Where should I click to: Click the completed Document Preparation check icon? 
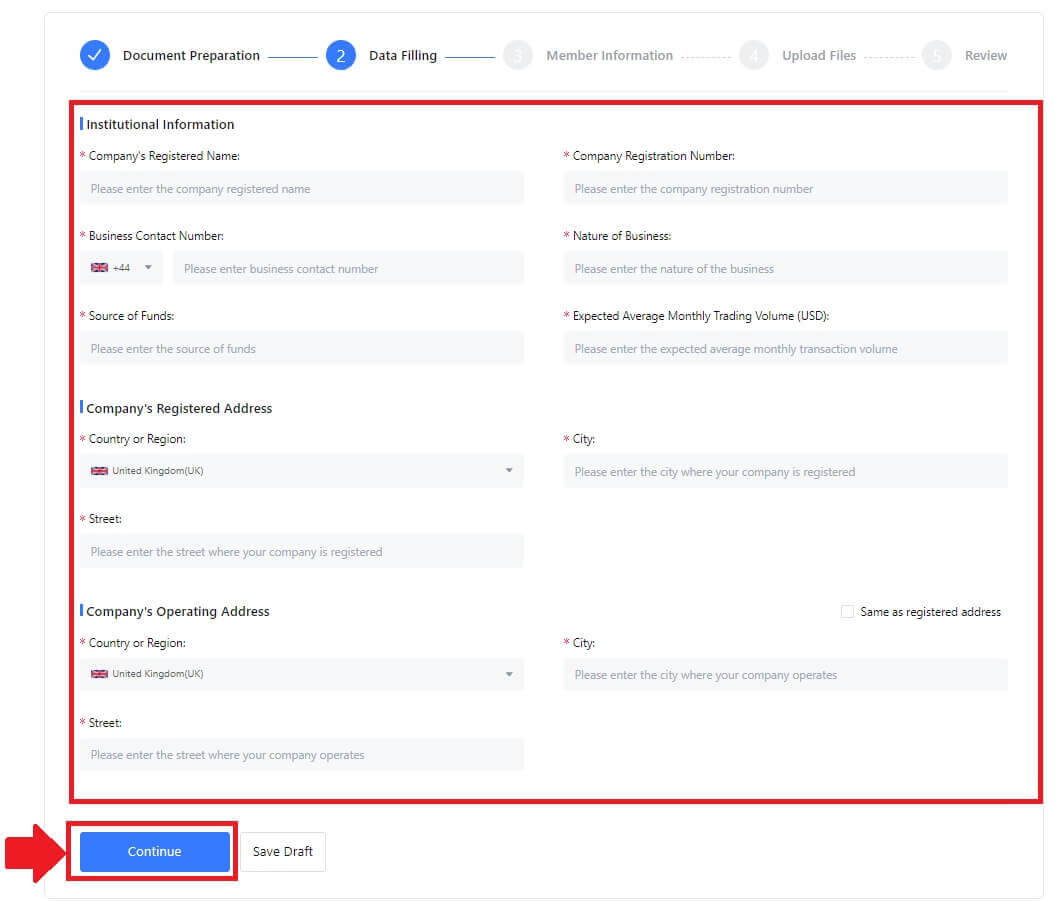click(x=94, y=55)
